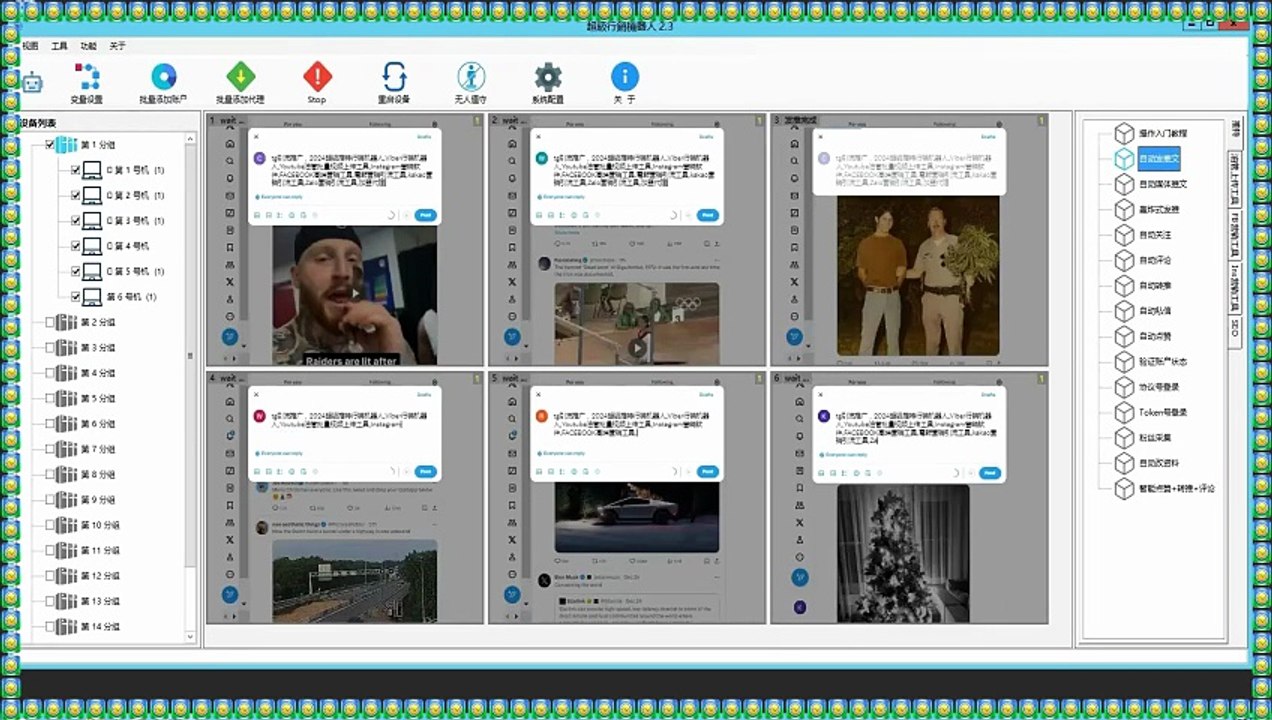Click Post button in device 2 panel
1272x720 pixels.
point(708,215)
